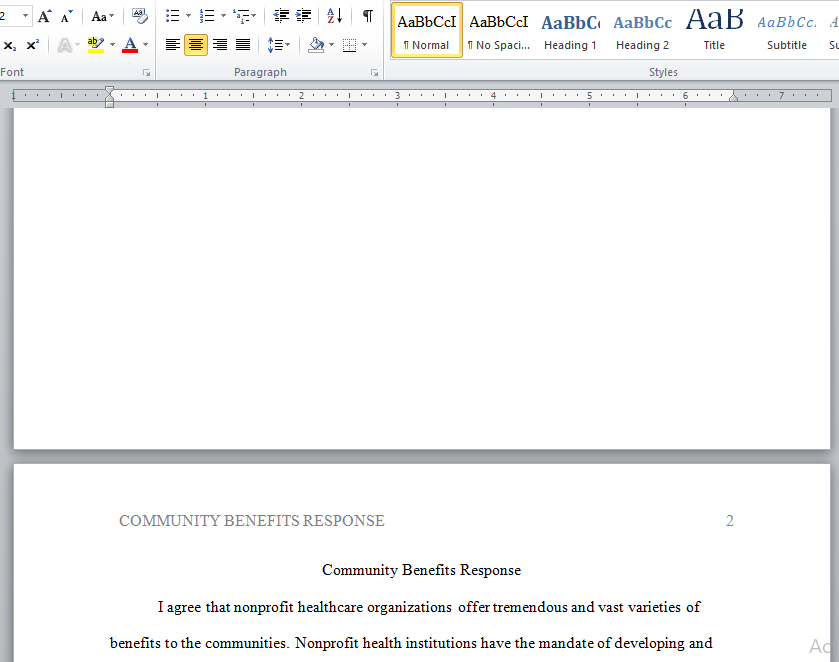The width and height of the screenshot is (839, 662).
Task: Open the Bullets library dropdown arrow
Action: coord(188,16)
